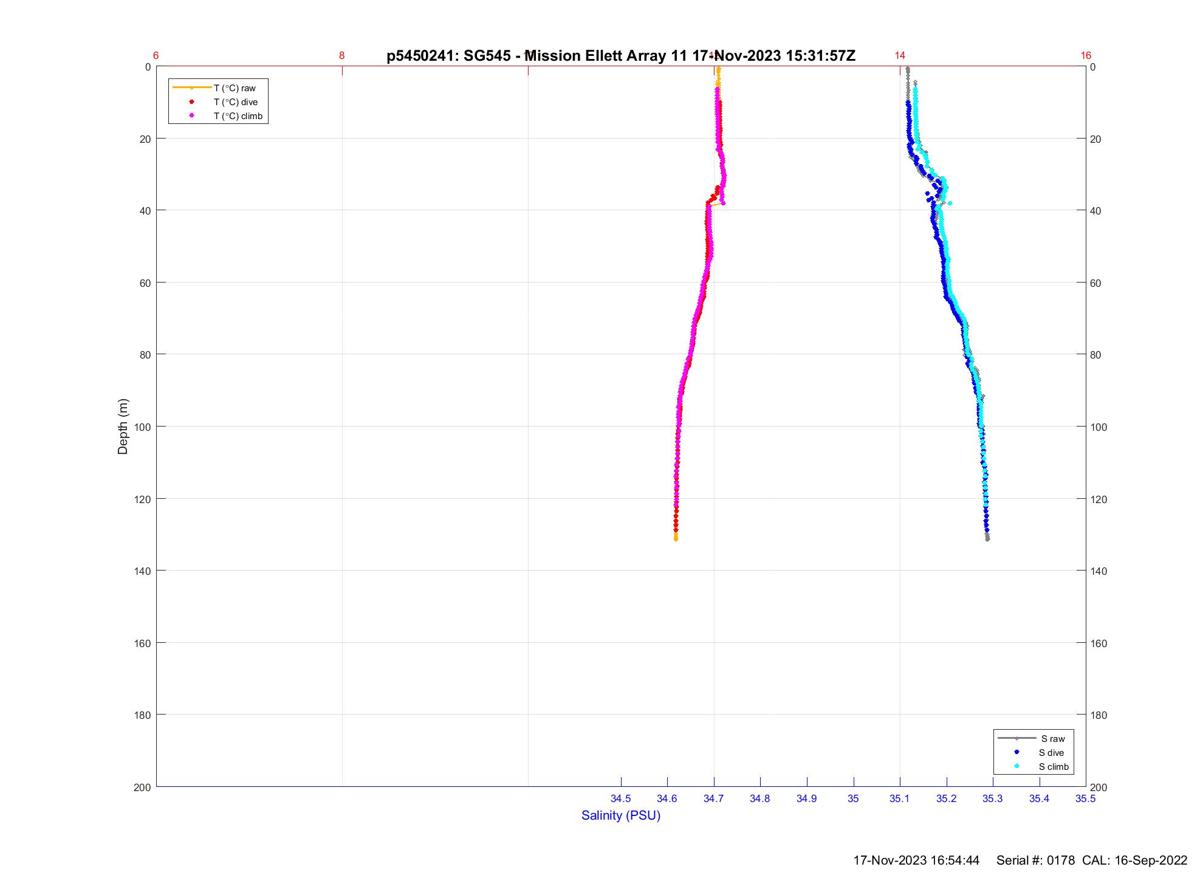Click the salinity tick label 34.9
Image resolution: width=1200 pixels, height=885 pixels.
point(807,798)
